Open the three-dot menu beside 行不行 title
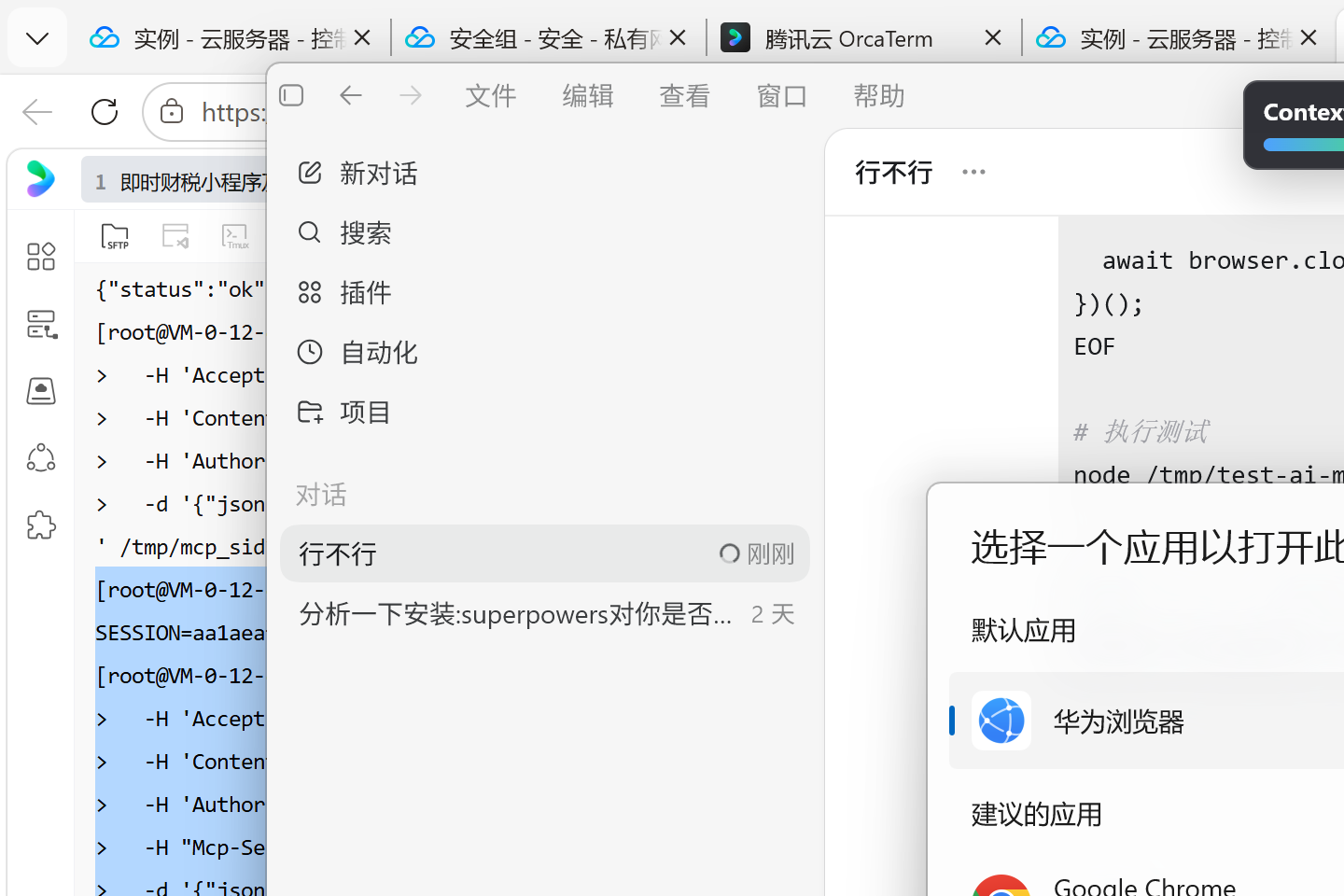This screenshot has width=1344, height=896. [973, 172]
